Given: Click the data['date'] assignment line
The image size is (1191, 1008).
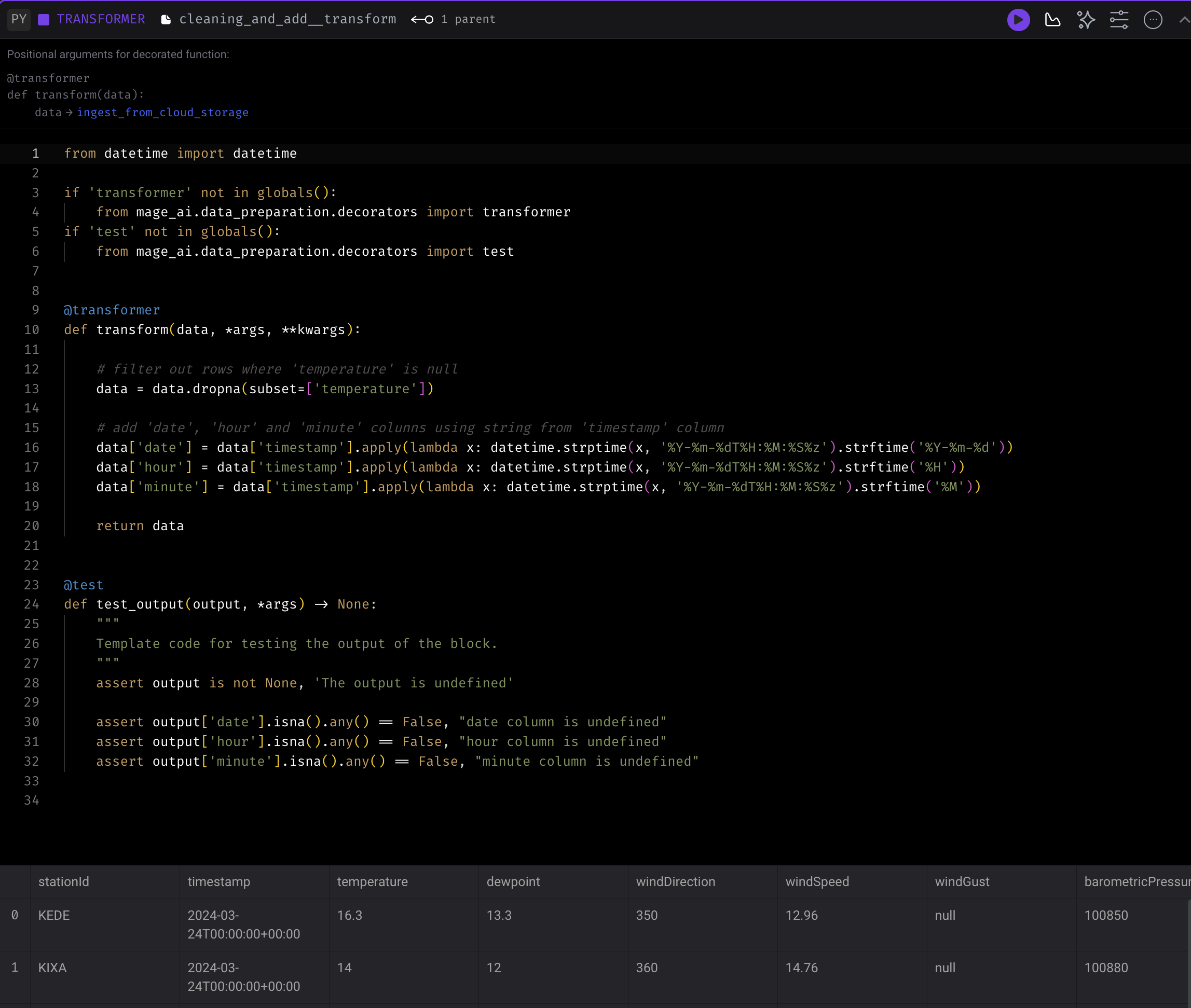Looking at the screenshot, I should (554, 447).
